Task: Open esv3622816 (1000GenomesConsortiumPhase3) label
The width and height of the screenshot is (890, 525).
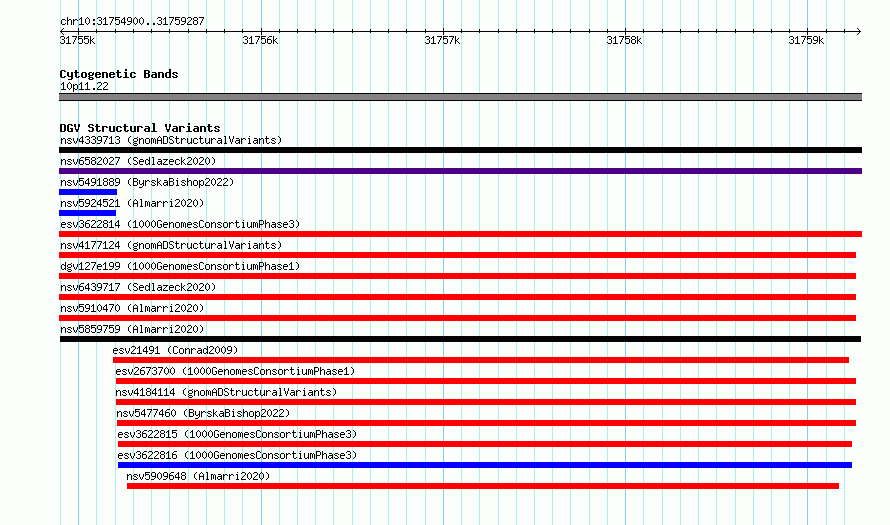Action: pos(237,455)
